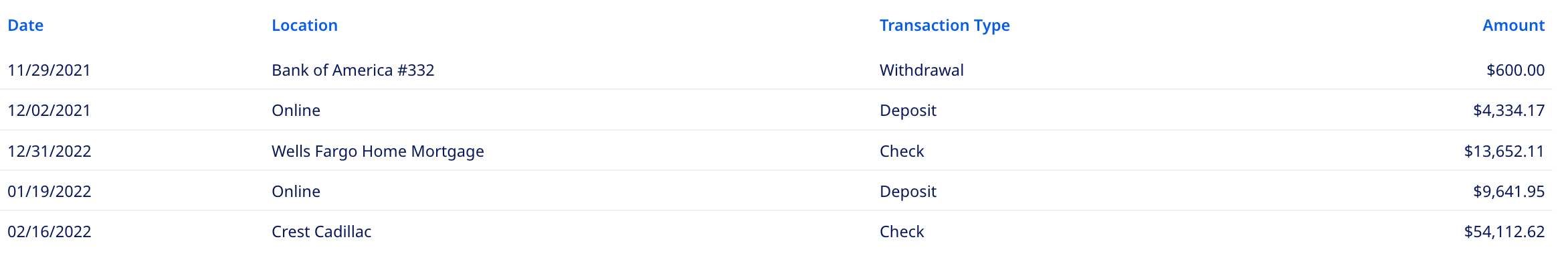This screenshot has height=268, width=1568.
Task: Click Check type in the Crest Cadillac row
Action: pyautogui.click(x=901, y=232)
